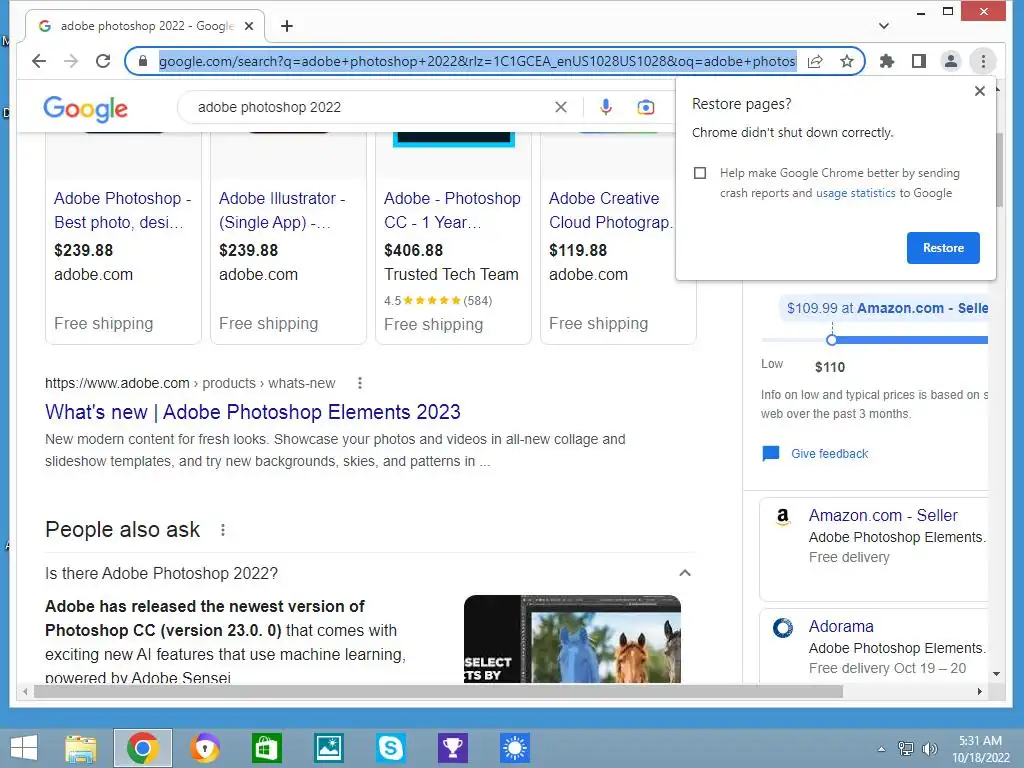Screen dimensions: 1024x768
Task: Open the Adorama seller offer
Action: 841,626
